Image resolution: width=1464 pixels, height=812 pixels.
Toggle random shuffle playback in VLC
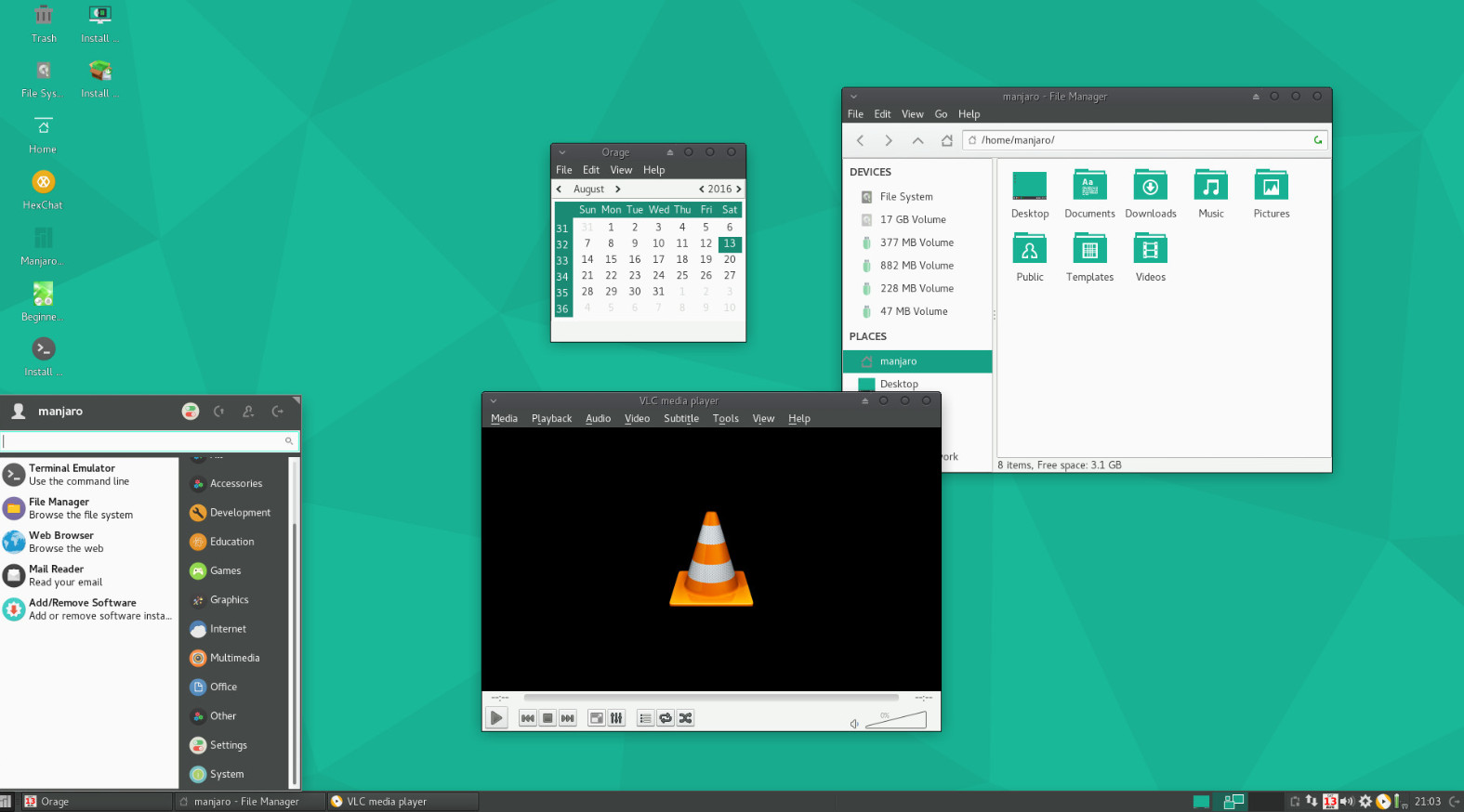[686, 718]
